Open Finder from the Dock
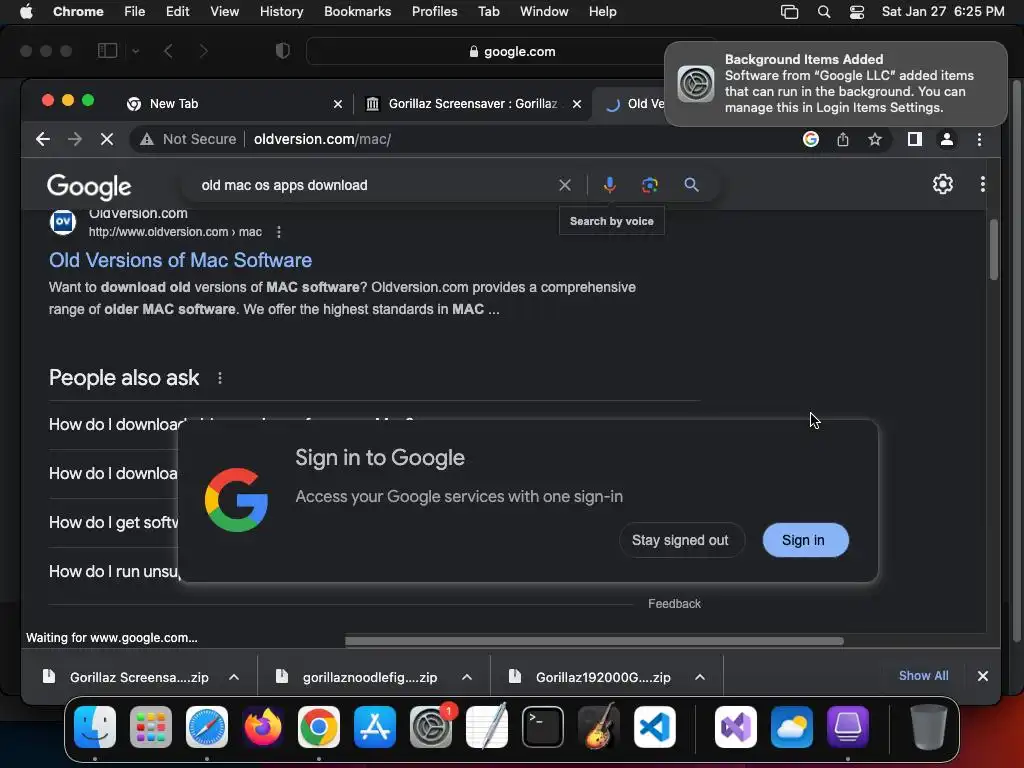 (x=95, y=727)
